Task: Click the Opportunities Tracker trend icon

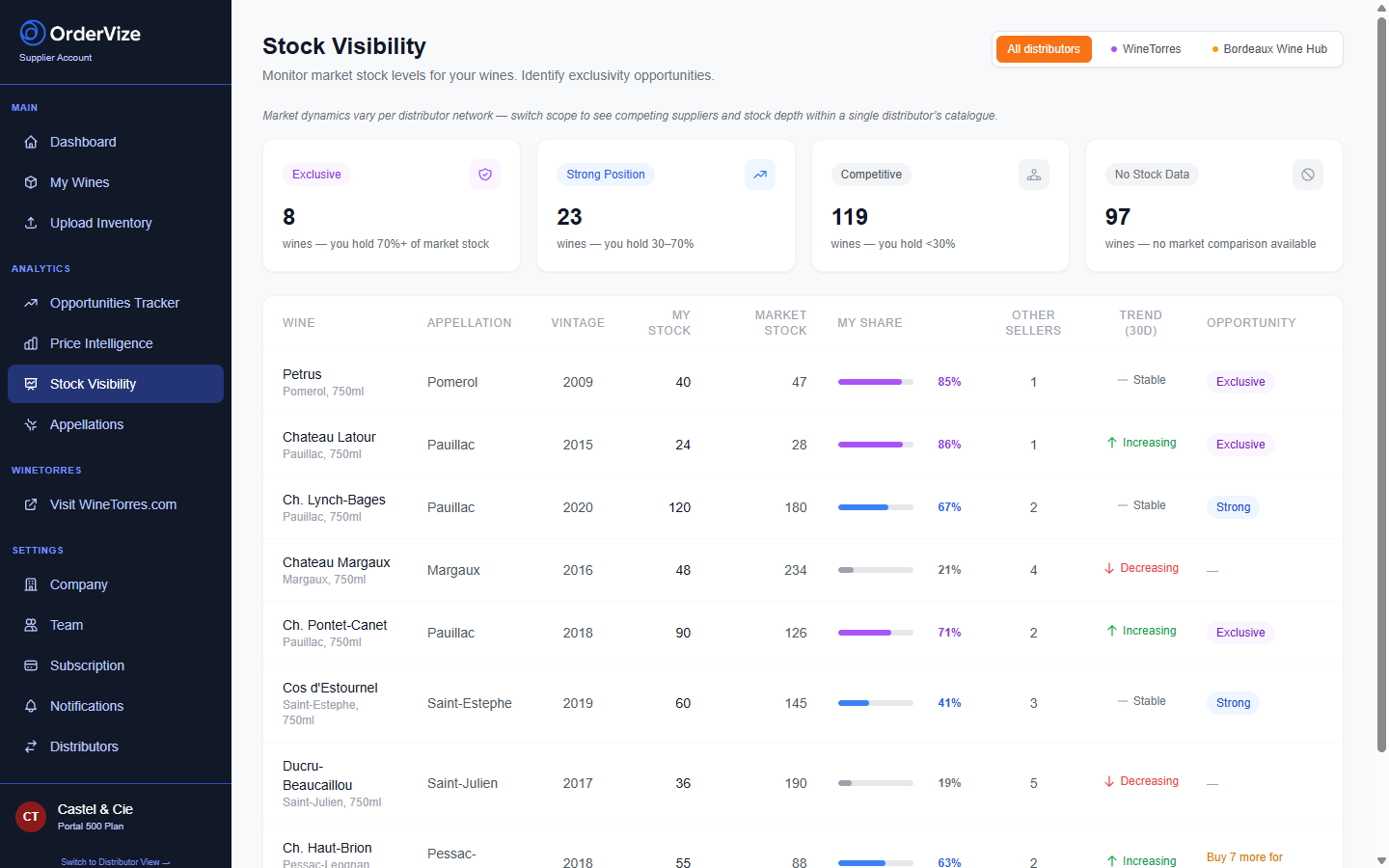Action: pyautogui.click(x=31, y=303)
